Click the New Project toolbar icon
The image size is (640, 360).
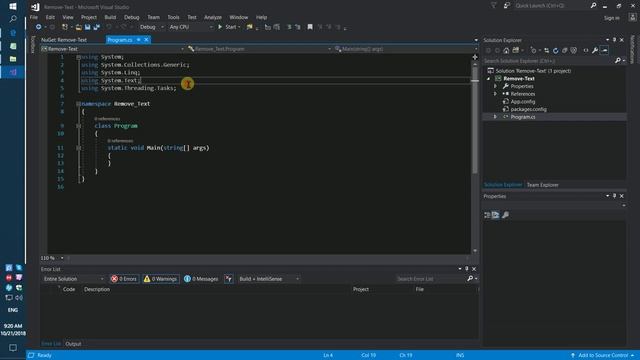[x=64, y=27]
